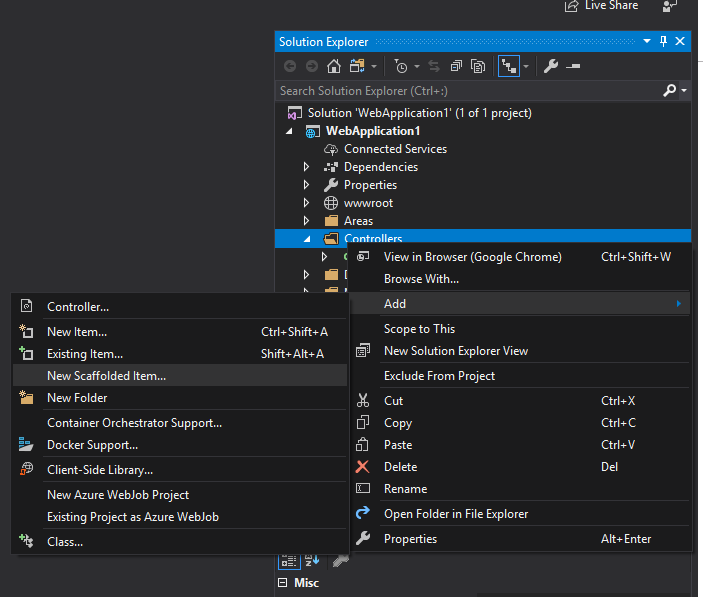The height and width of the screenshot is (597, 703).
Task: Select the WebApplication1 project
Action: [373, 131]
